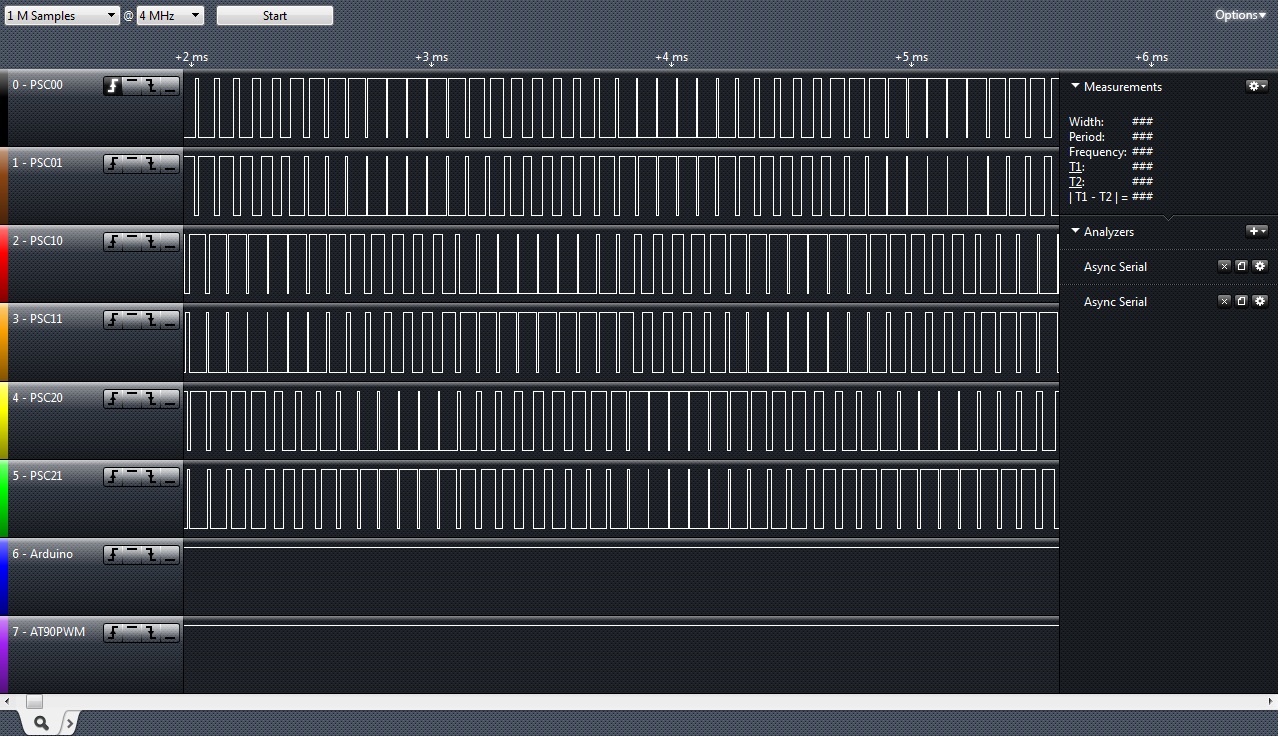Click the +3 ms time ruler marker
Viewport: 1278px width, 736px height.
(431, 58)
